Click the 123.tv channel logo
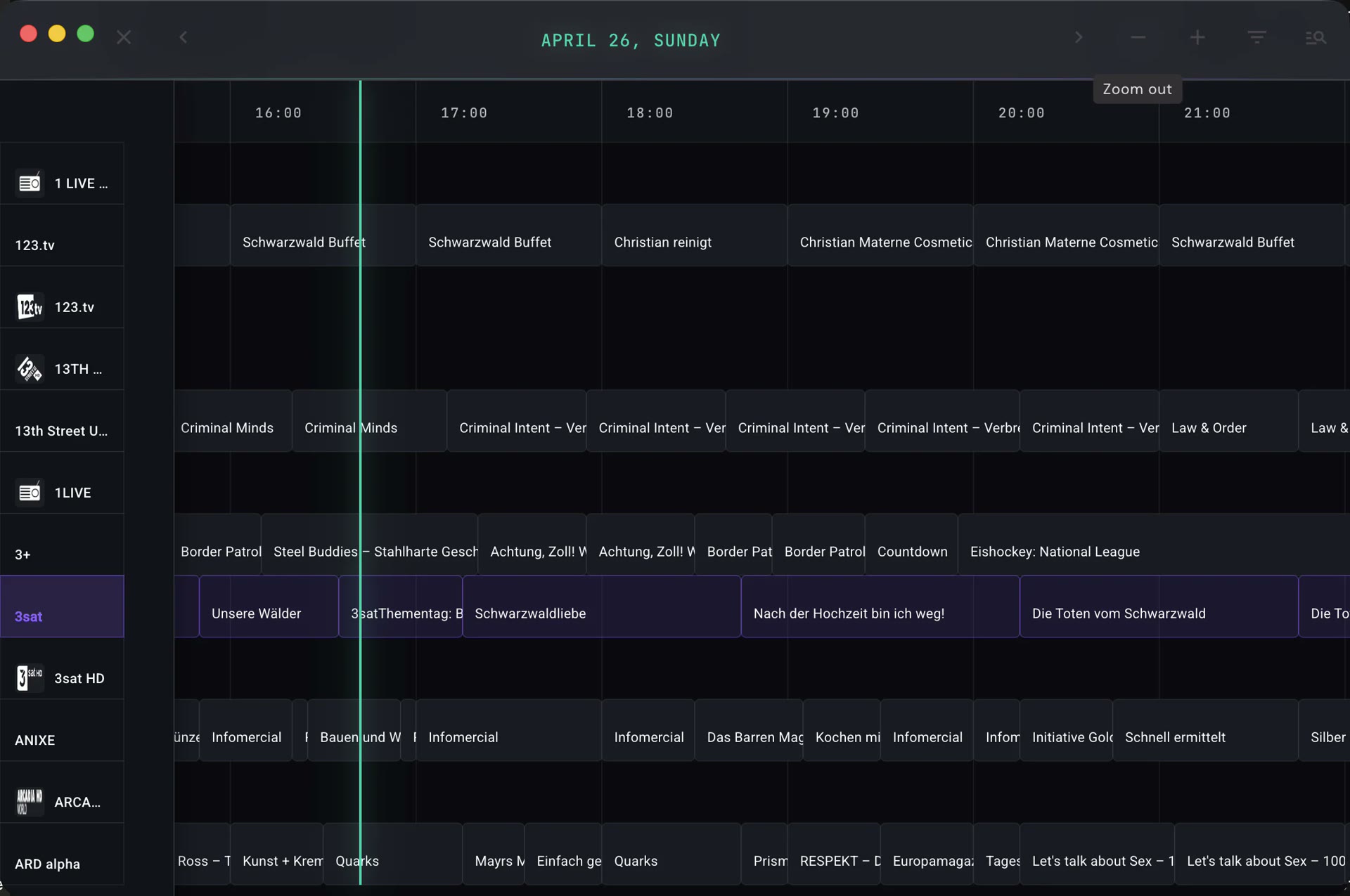The width and height of the screenshot is (1350, 896). (x=30, y=307)
